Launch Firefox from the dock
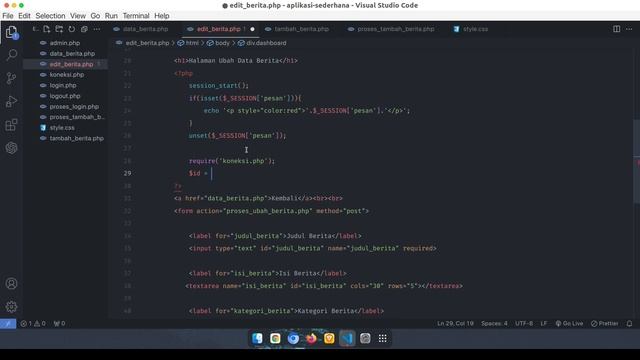The image size is (640, 360). pyautogui.click(x=311, y=338)
